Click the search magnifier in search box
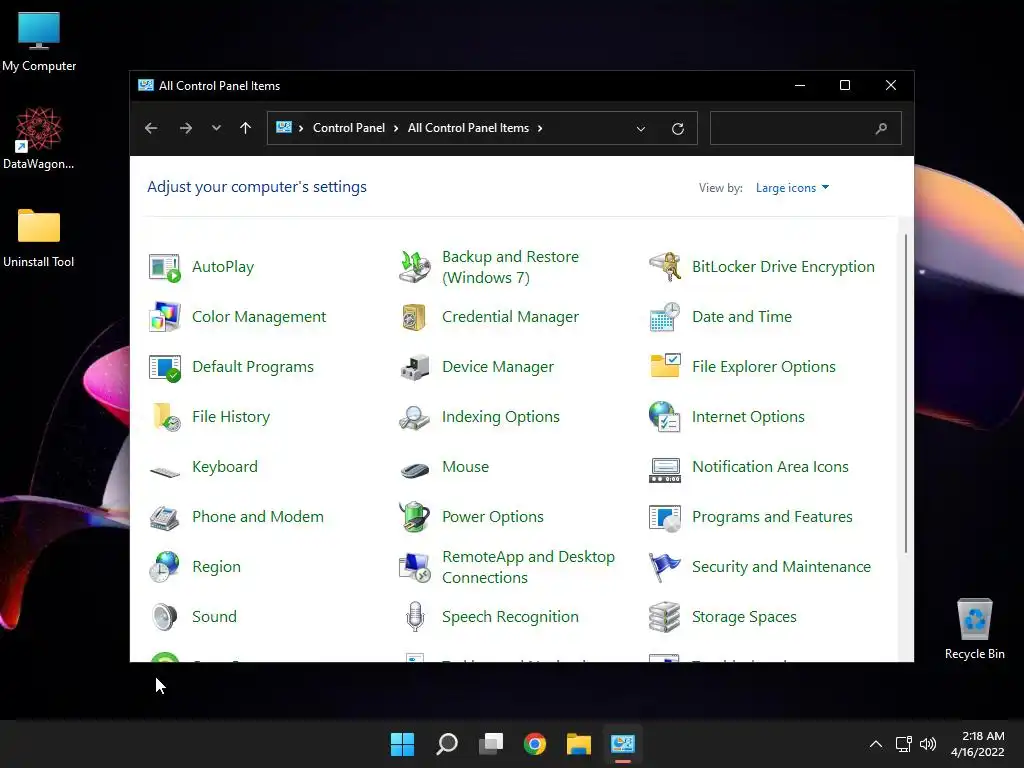Screen dimensions: 1024x768 pyautogui.click(x=881, y=129)
